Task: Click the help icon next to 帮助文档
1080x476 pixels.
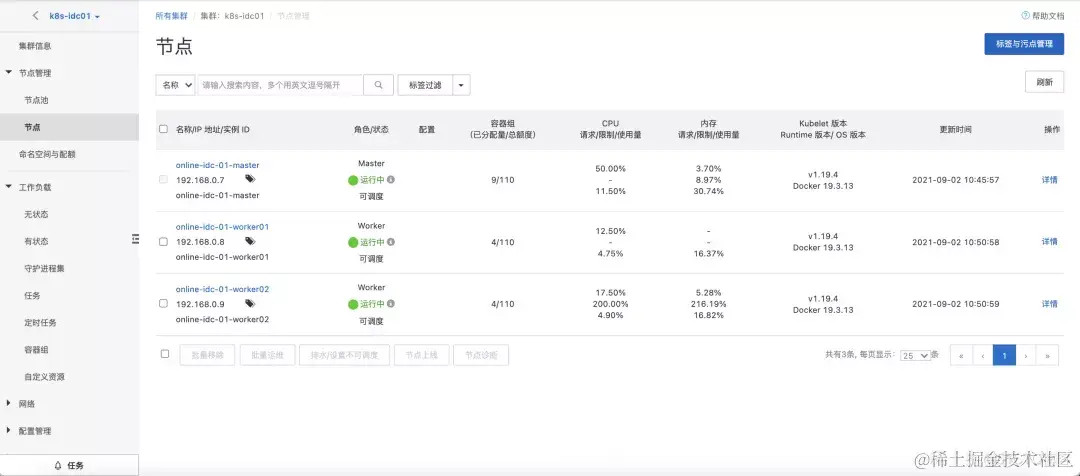Action: coord(1025,15)
